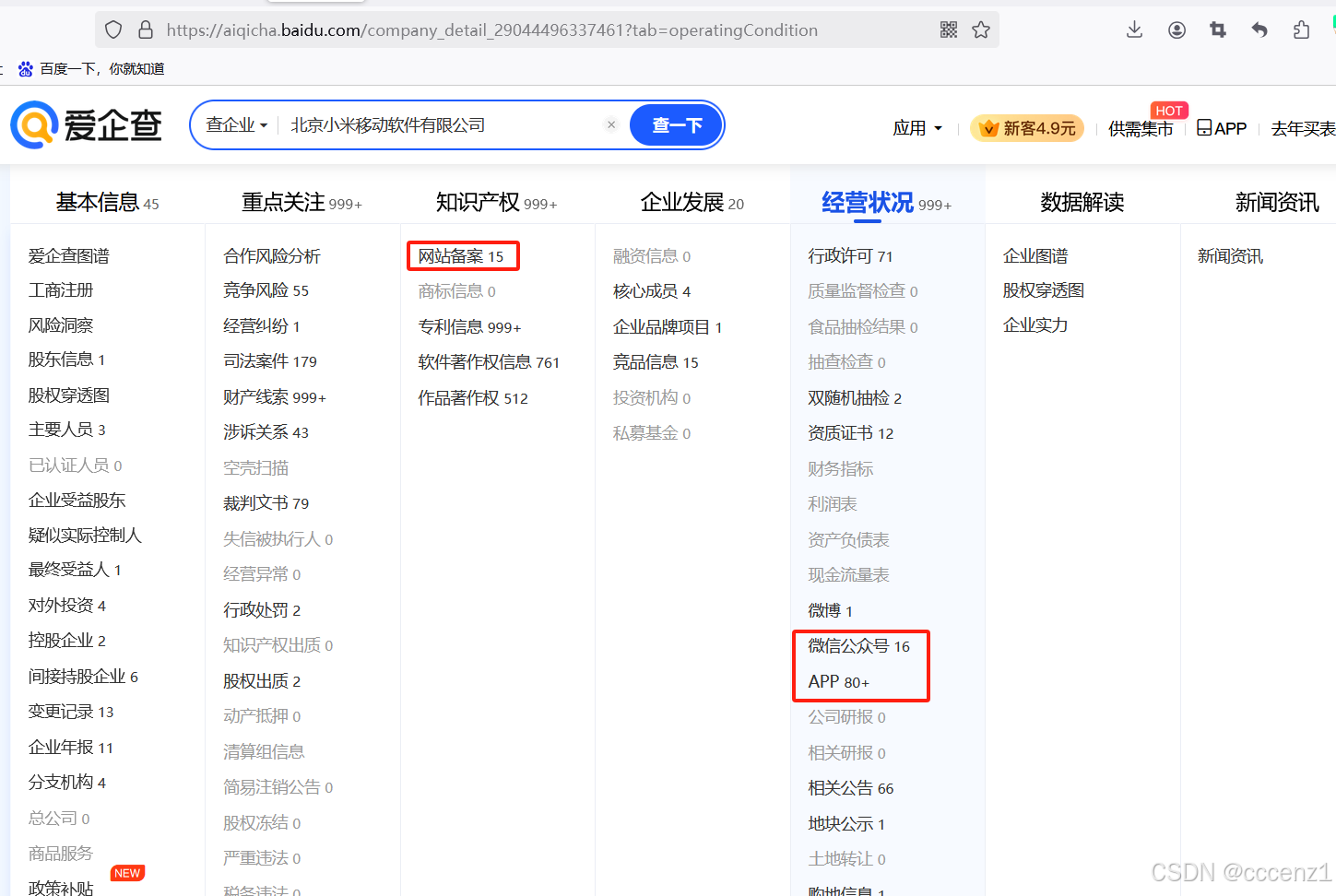Switch to the 基本信息 tab
This screenshot has width=1336, height=896.
point(107,202)
